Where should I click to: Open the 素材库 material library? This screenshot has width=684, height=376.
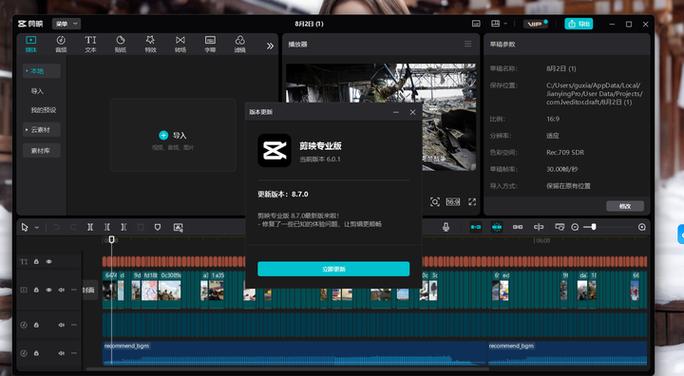41,150
